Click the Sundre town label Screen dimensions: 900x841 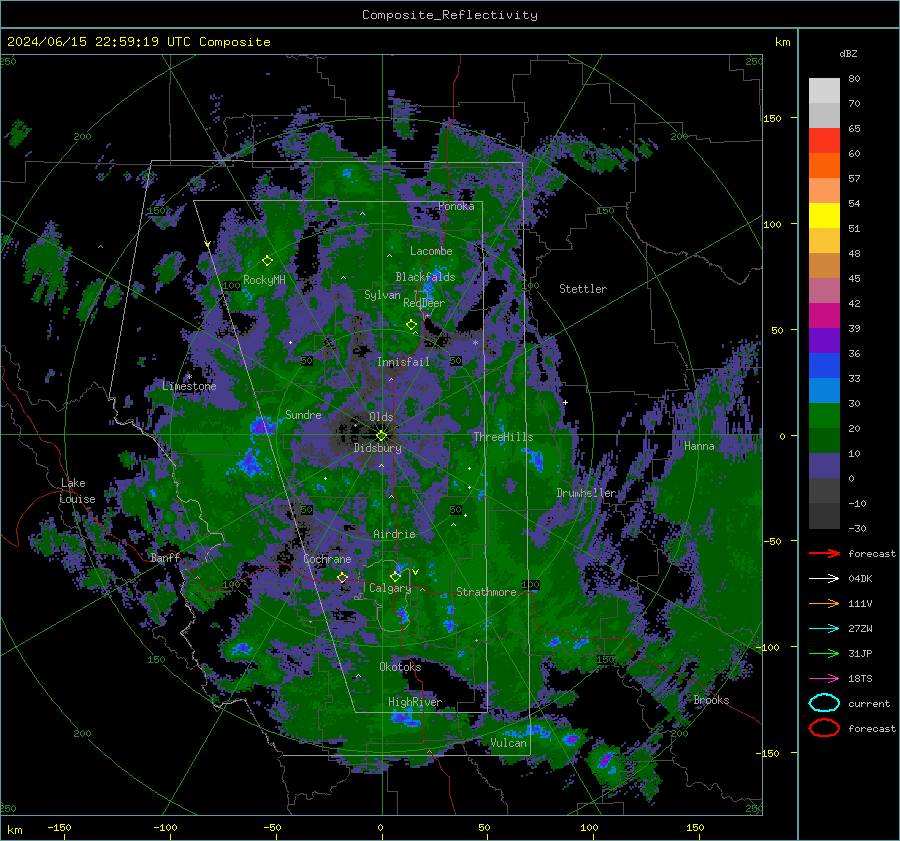tap(303, 415)
